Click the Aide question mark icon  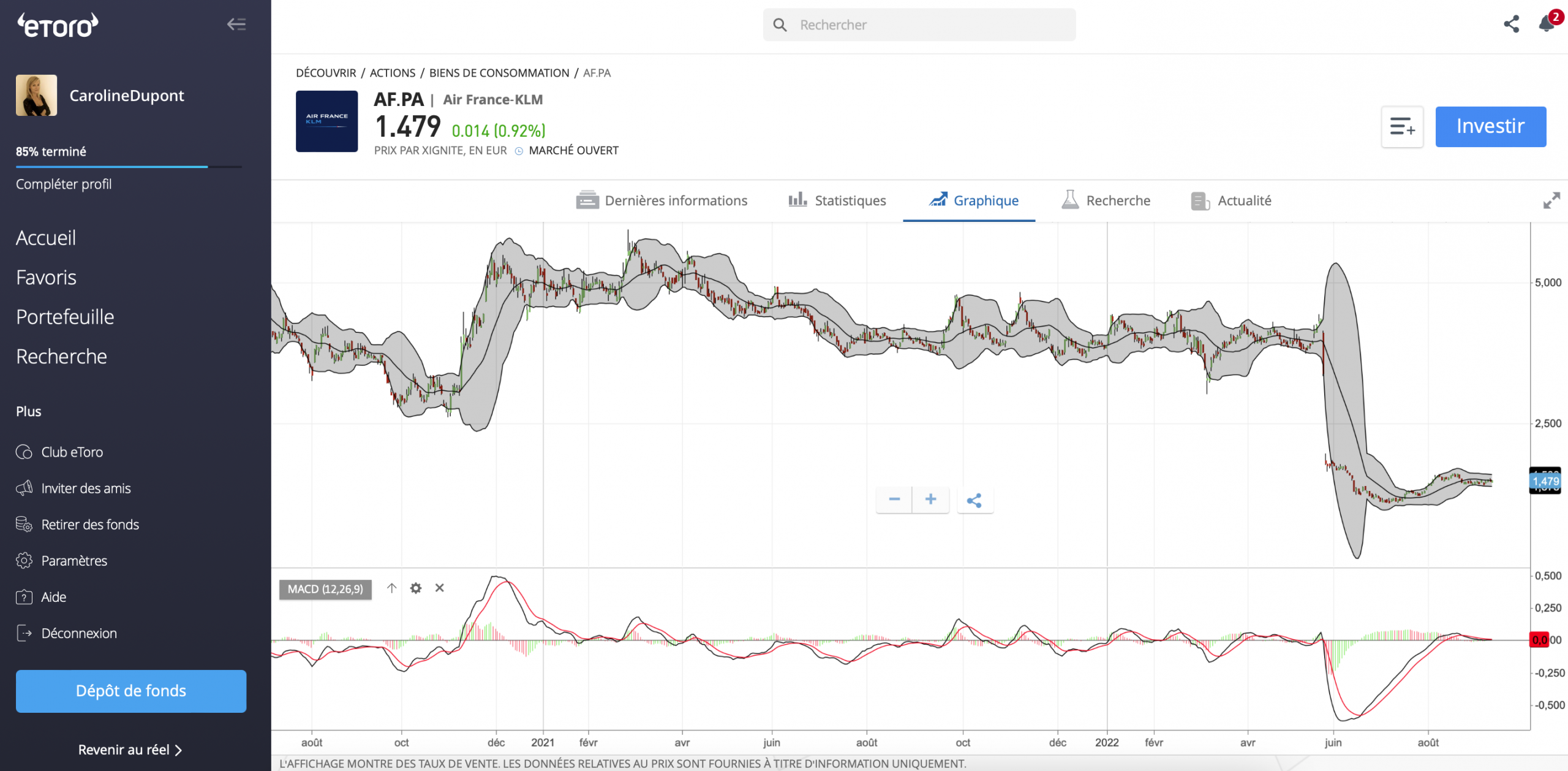(x=24, y=597)
